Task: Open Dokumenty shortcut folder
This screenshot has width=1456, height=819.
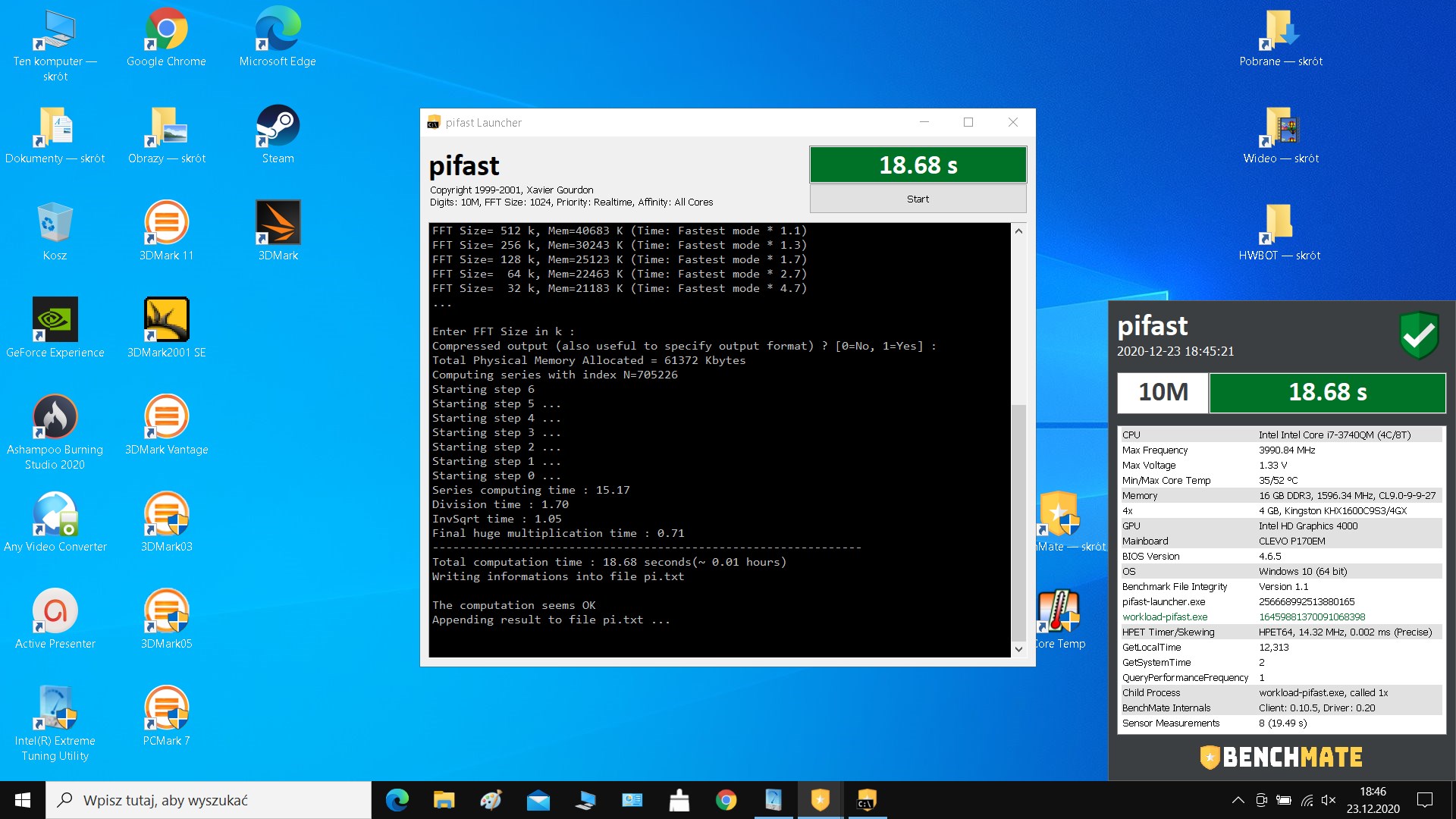Action: (55, 135)
